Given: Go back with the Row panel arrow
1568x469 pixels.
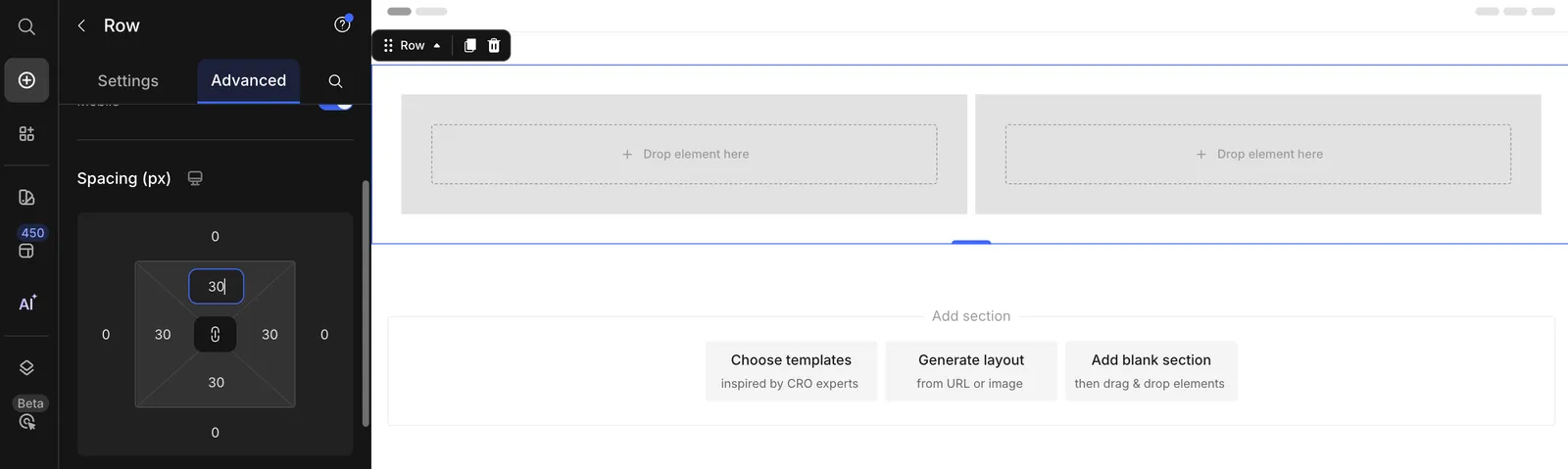Looking at the screenshot, I should point(81,25).
